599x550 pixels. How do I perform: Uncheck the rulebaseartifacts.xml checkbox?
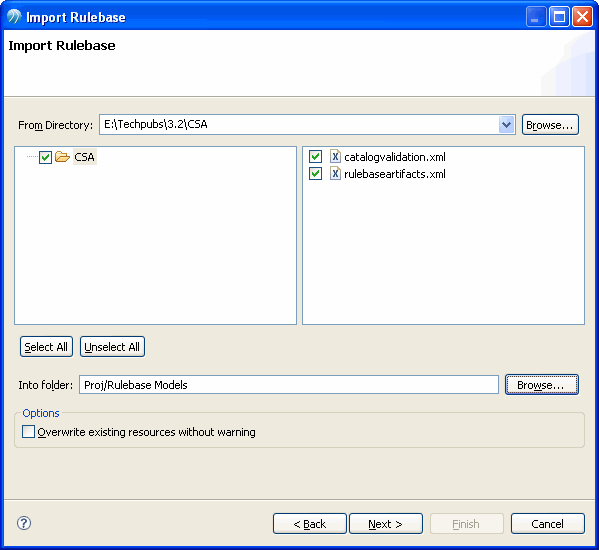click(x=315, y=174)
